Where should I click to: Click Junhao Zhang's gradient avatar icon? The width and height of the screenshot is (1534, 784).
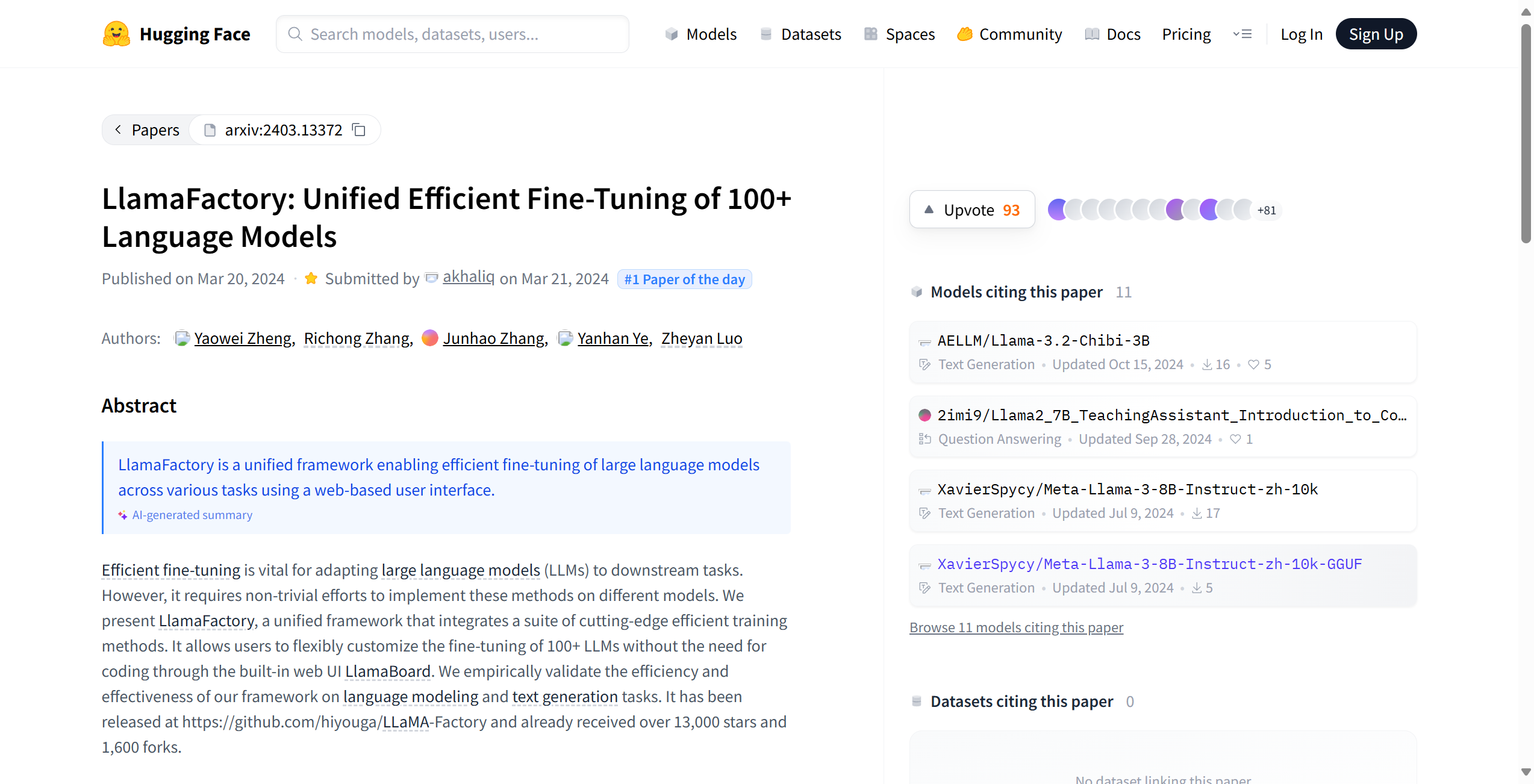(x=430, y=338)
